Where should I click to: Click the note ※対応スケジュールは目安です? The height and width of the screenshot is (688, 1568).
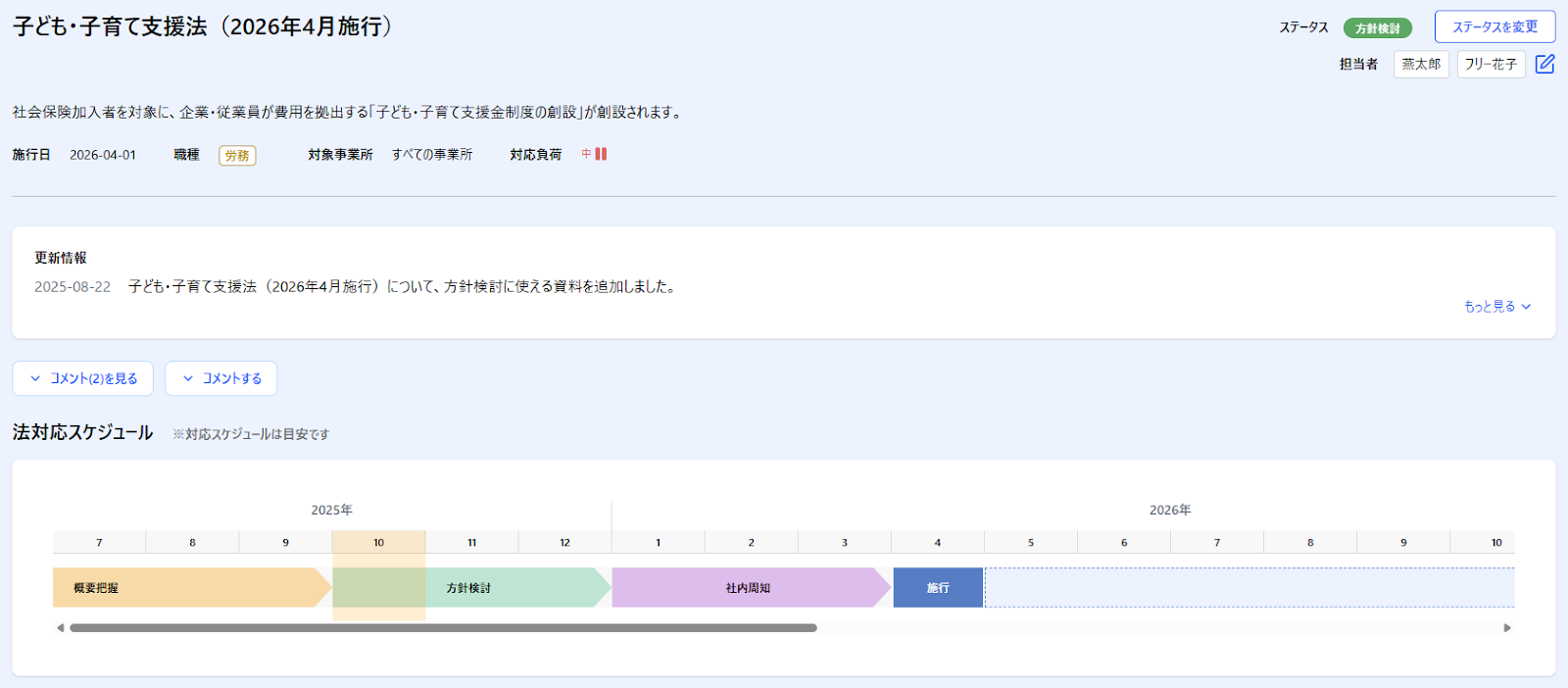[x=251, y=434]
